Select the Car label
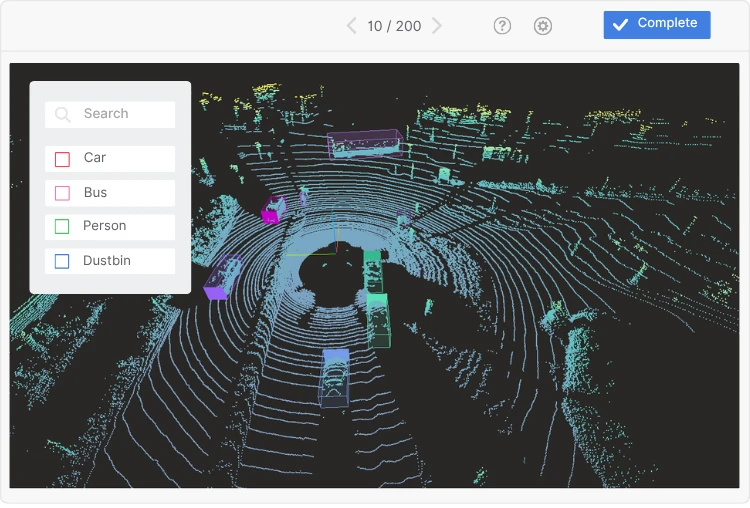 [110, 158]
